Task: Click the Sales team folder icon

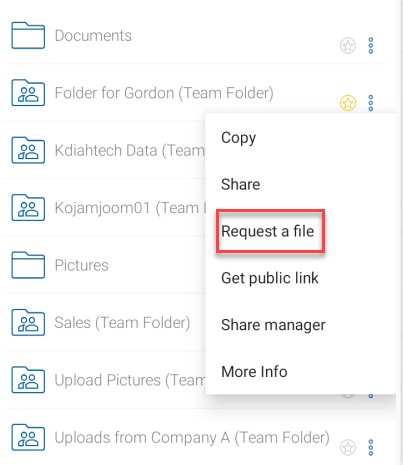Action: pos(28,322)
